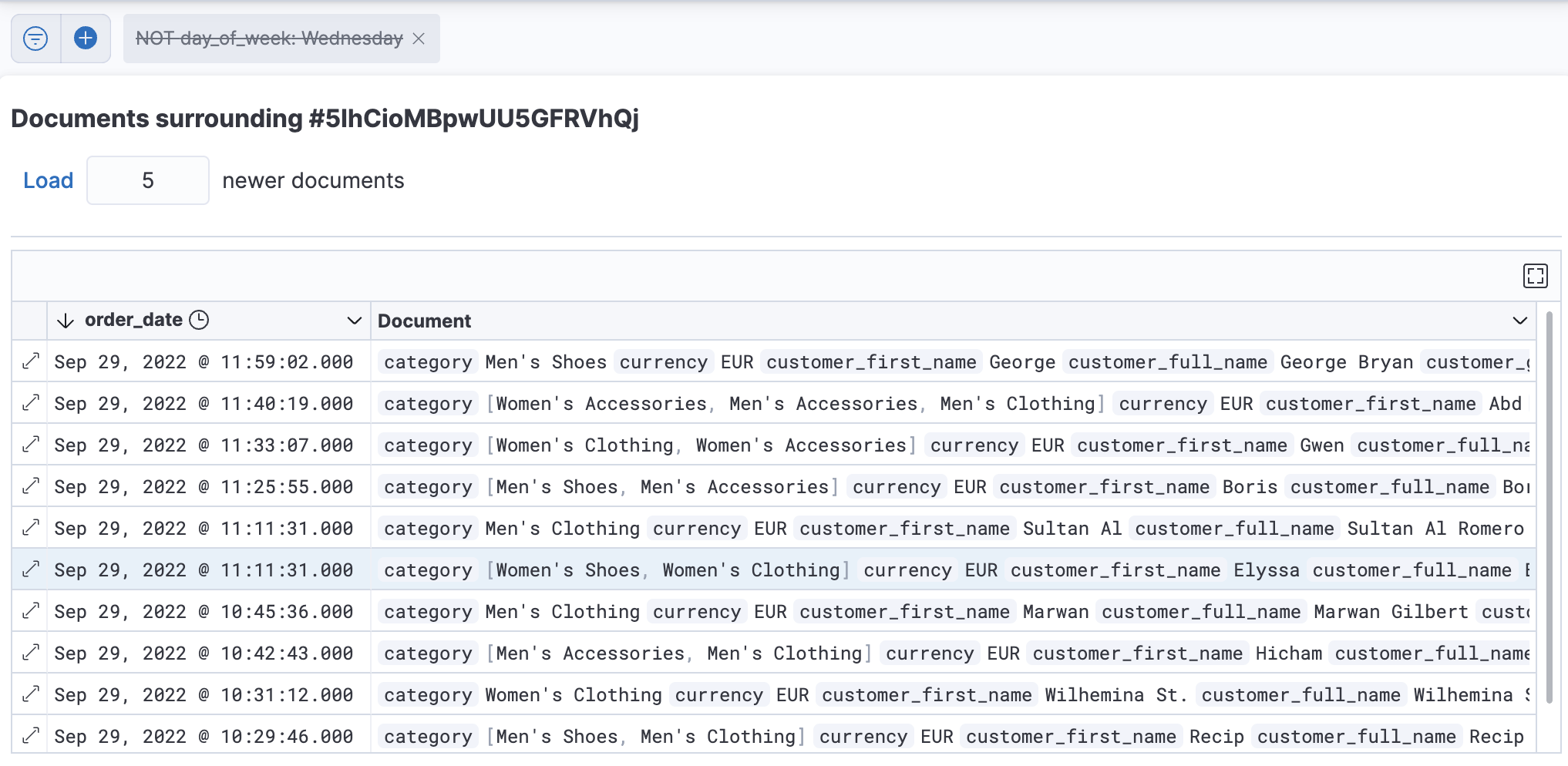Screen dimensions: 1568x766
Task: Click the add filter plus icon
Action: (85, 38)
